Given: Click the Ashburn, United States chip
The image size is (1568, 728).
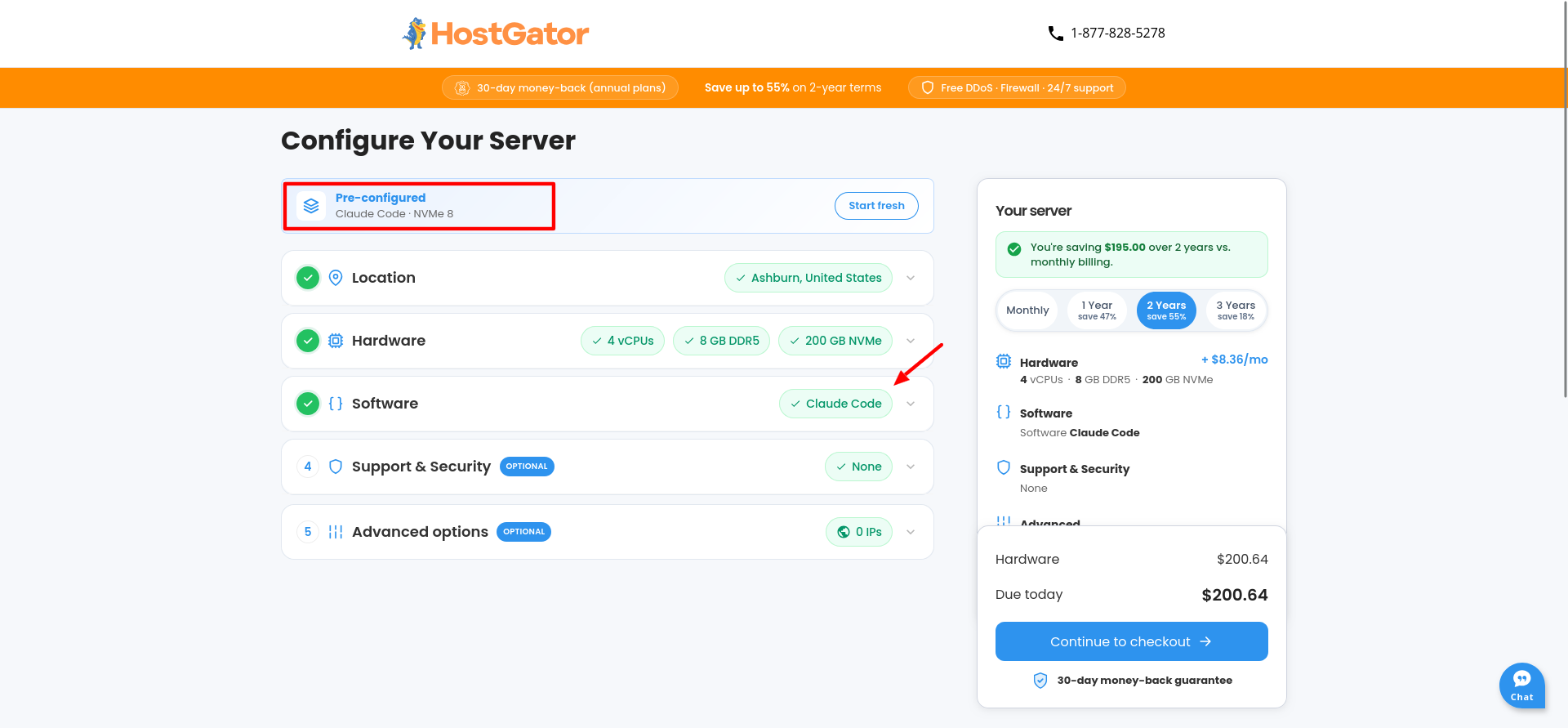Looking at the screenshot, I should [x=808, y=278].
